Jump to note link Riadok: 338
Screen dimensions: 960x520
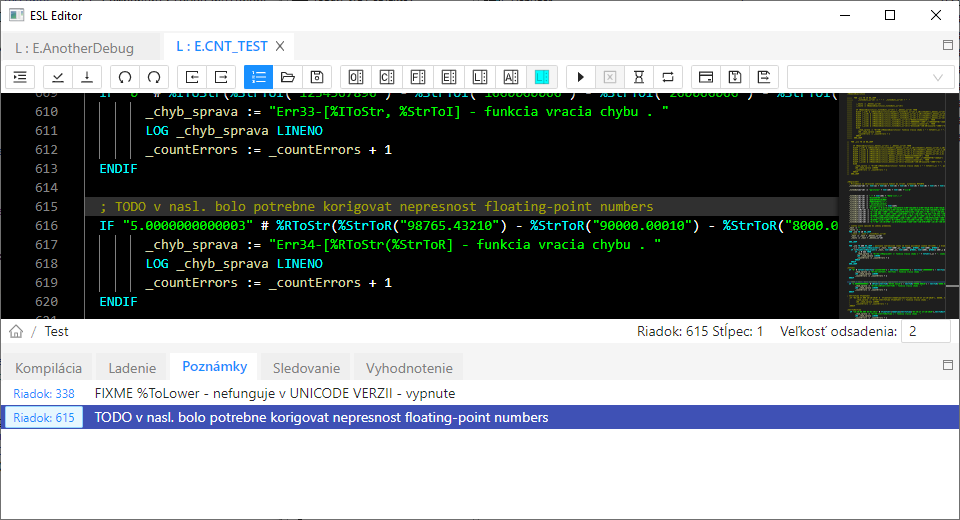click(x=44, y=394)
